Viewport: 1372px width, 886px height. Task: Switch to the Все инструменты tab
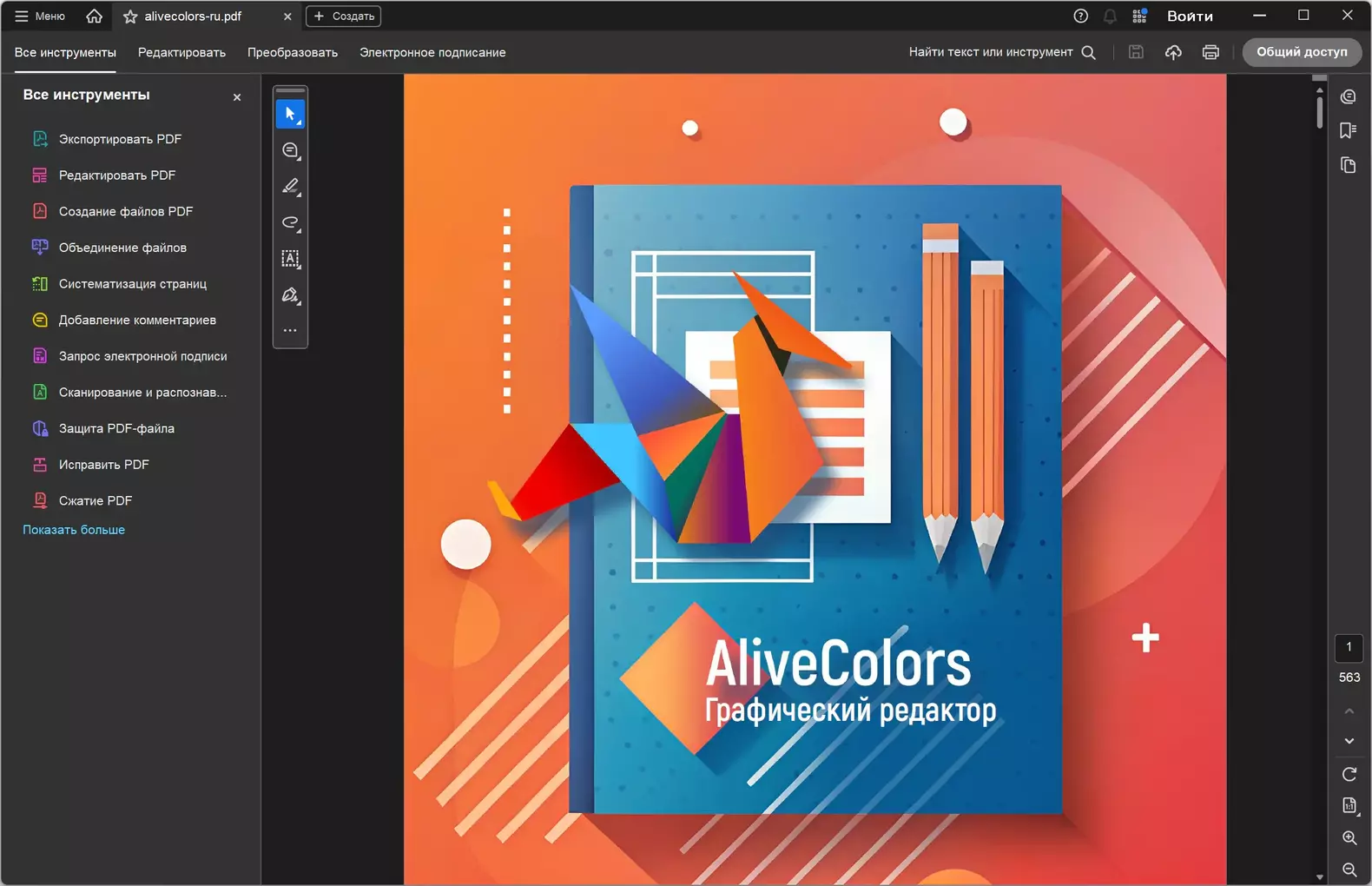point(65,52)
